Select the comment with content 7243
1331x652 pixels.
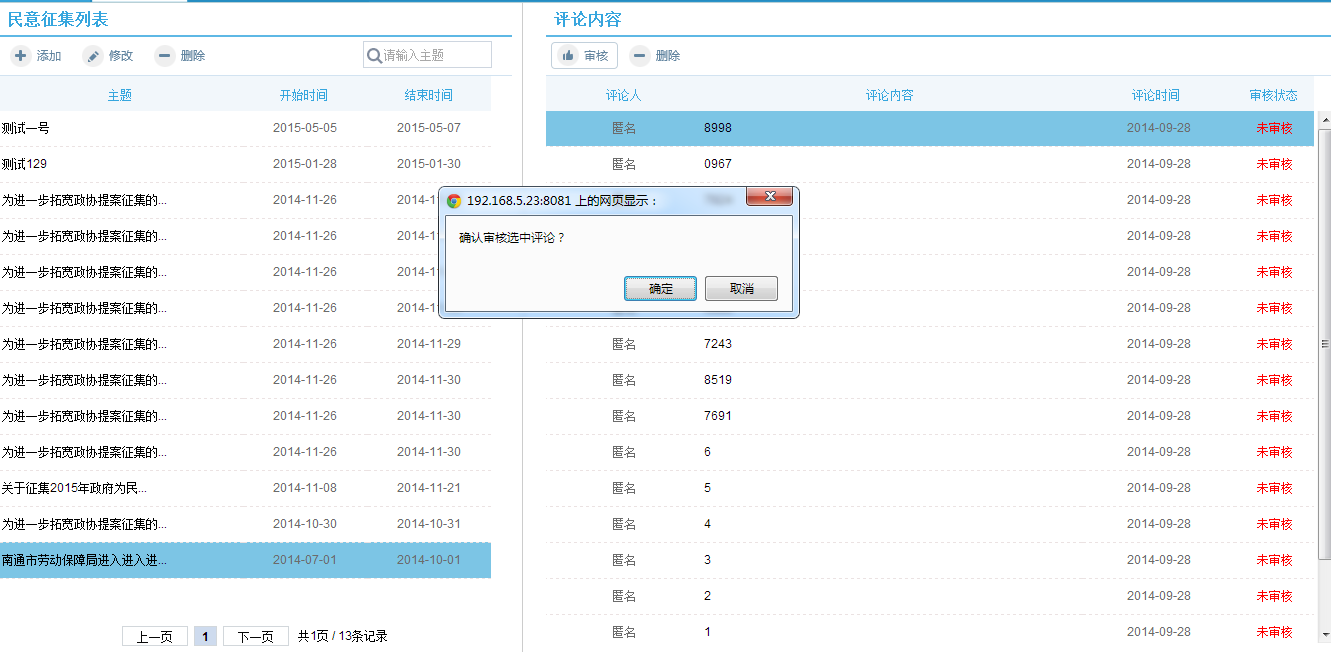tap(930, 344)
